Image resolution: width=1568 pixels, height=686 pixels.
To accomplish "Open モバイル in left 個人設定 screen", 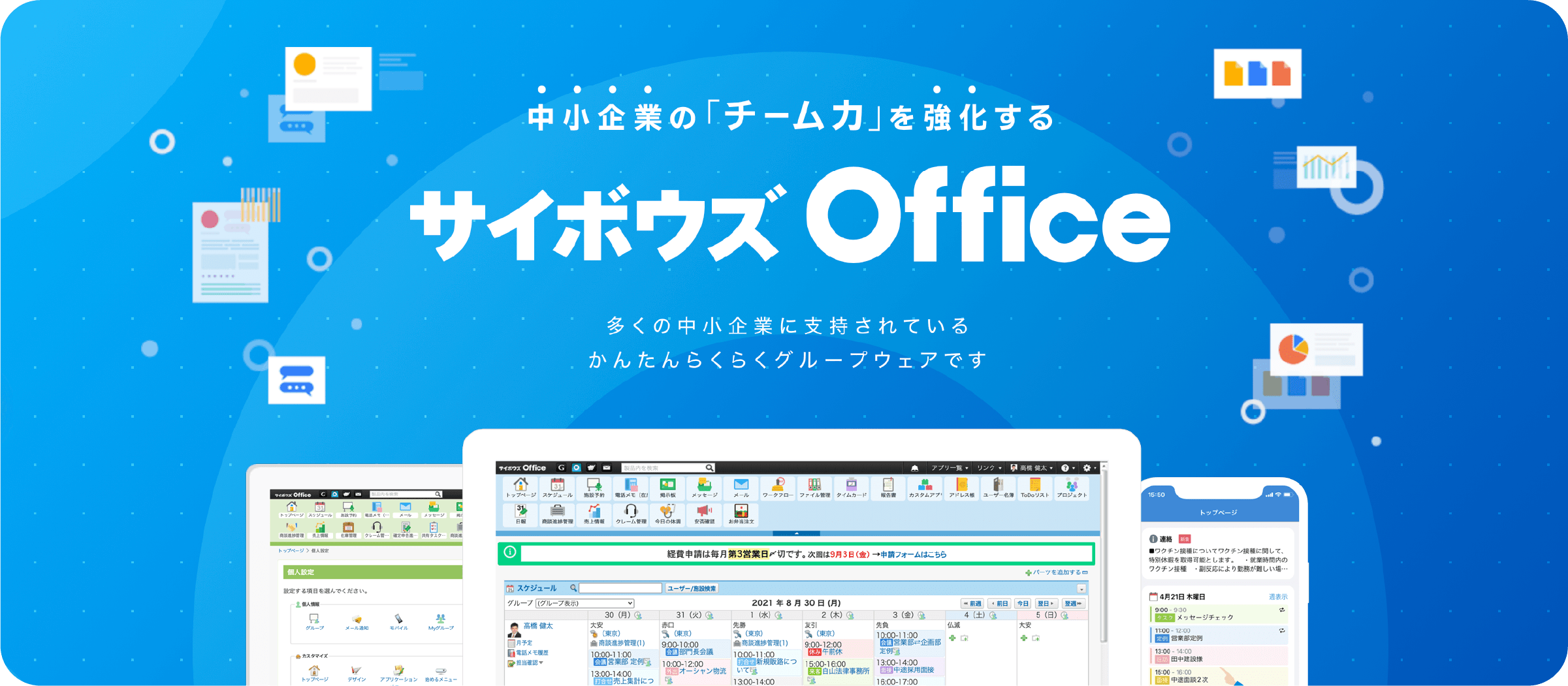I will click(x=398, y=622).
